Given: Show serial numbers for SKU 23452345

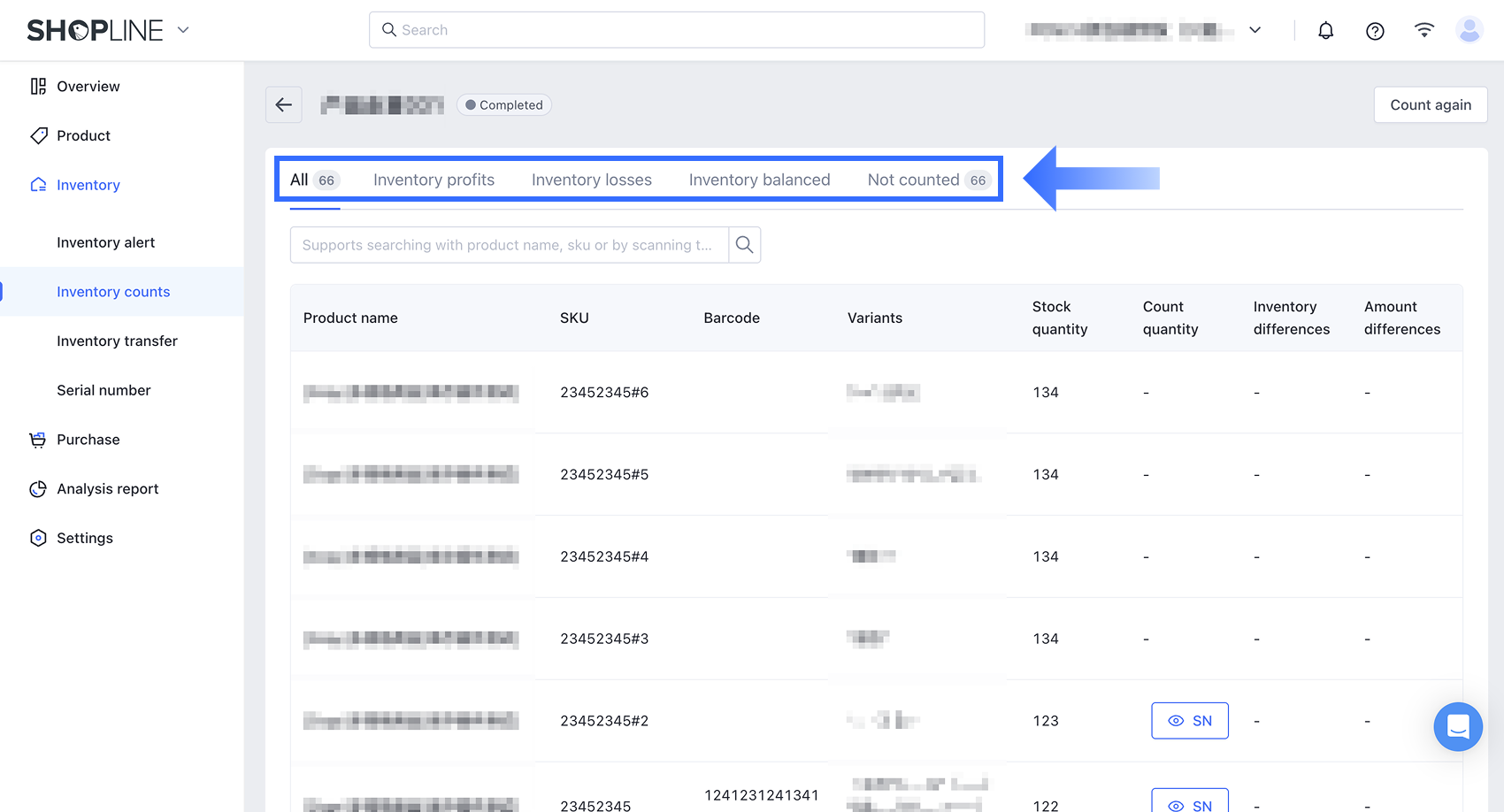Looking at the screenshot, I should click(x=1189, y=803).
